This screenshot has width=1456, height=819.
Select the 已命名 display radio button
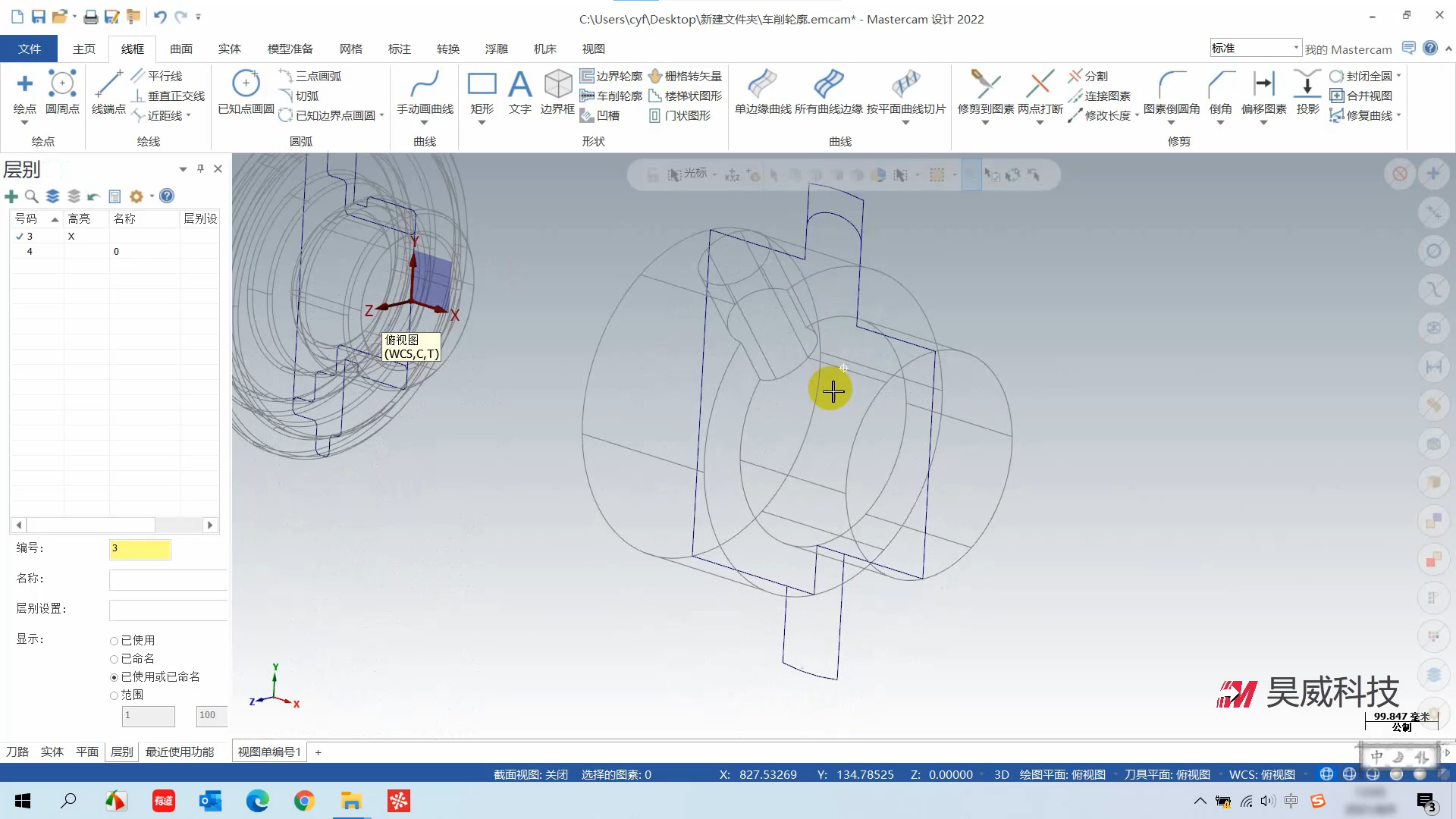pyautogui.click(x=115, y=659)
